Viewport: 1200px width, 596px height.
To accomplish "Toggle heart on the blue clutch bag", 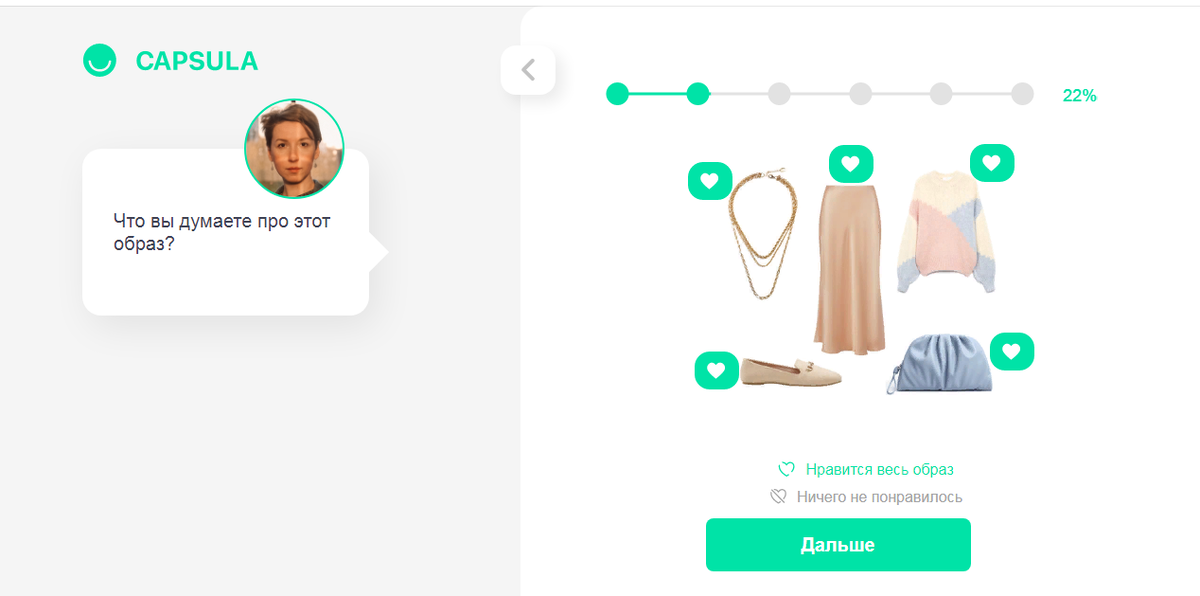I will (x=1012, y=351).
